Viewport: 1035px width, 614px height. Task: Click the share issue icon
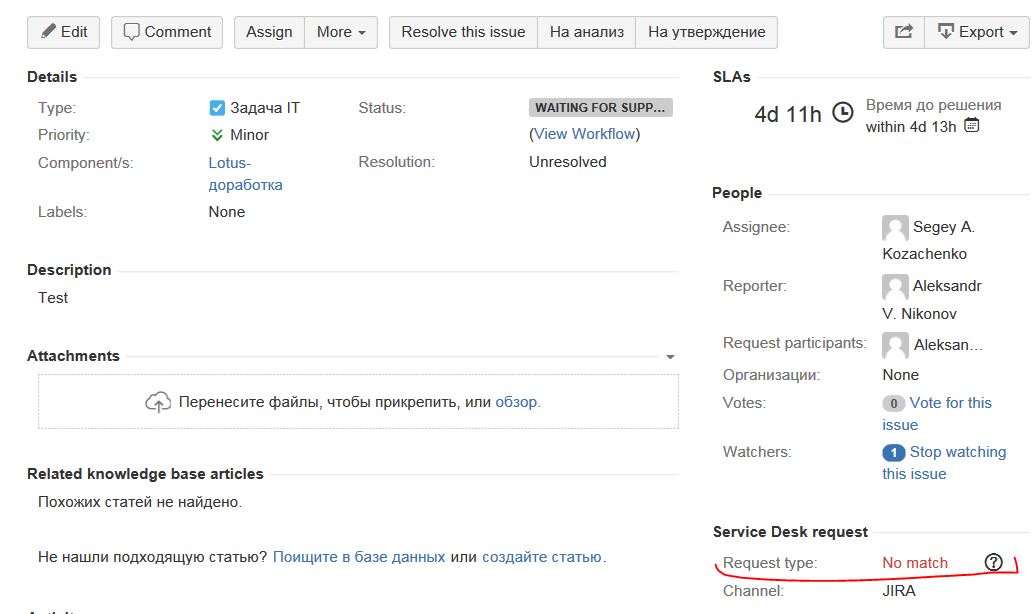904,32
